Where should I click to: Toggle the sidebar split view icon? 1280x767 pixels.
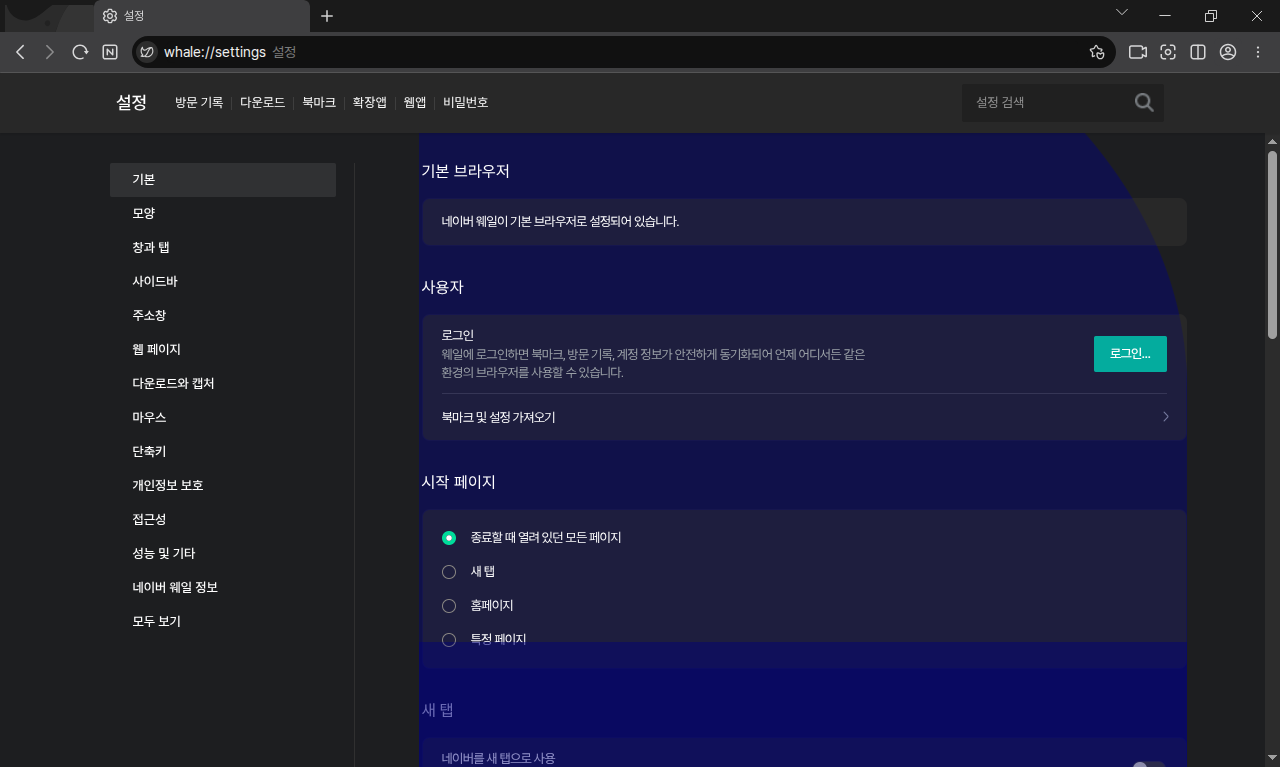point(1198,52)
